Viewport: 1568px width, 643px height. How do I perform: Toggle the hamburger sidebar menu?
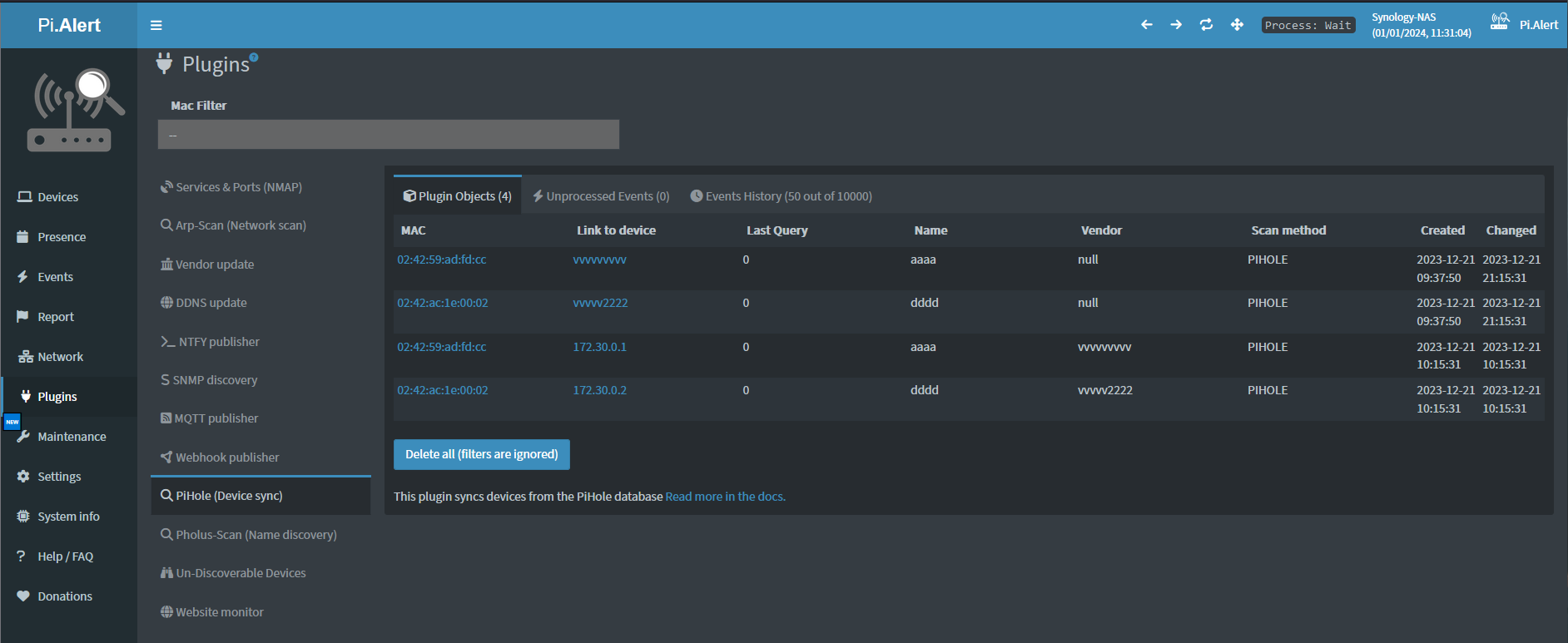pos(156,25)
